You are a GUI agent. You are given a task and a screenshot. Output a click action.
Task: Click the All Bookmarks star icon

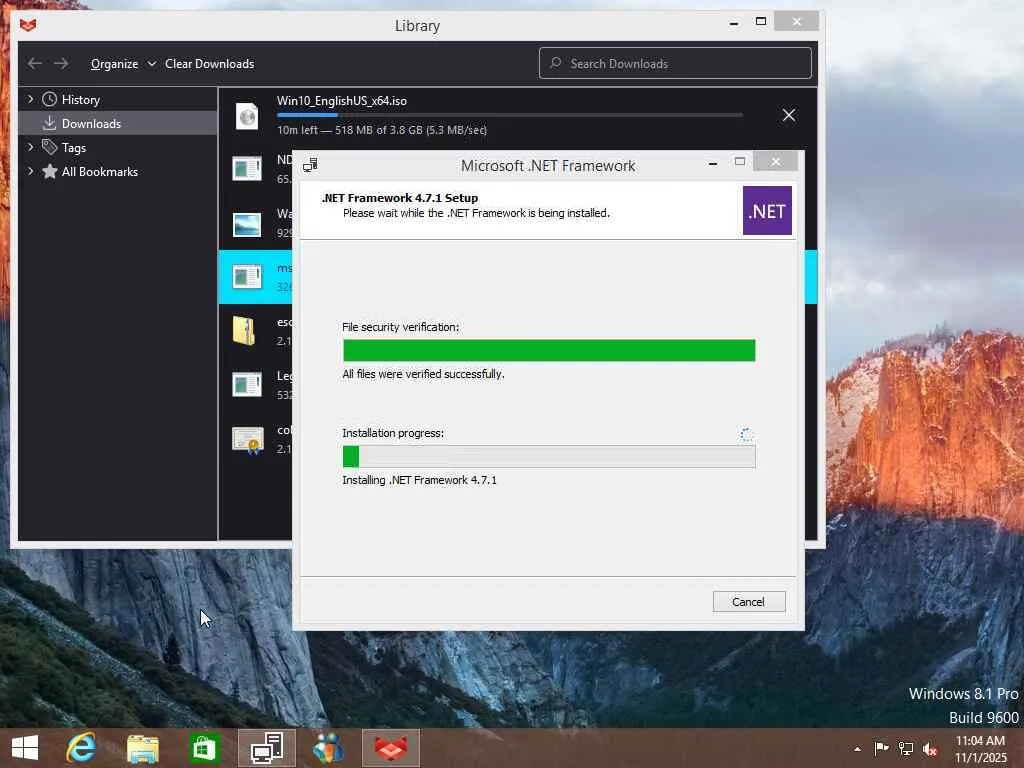[x=50, y=171]
